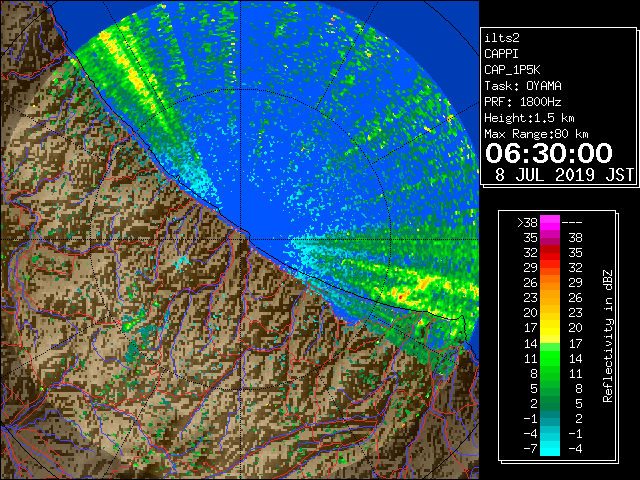The height and width of the screenshot is (480, 640).
Task: Click the '>38' legend value
Action: pos(527,222)
